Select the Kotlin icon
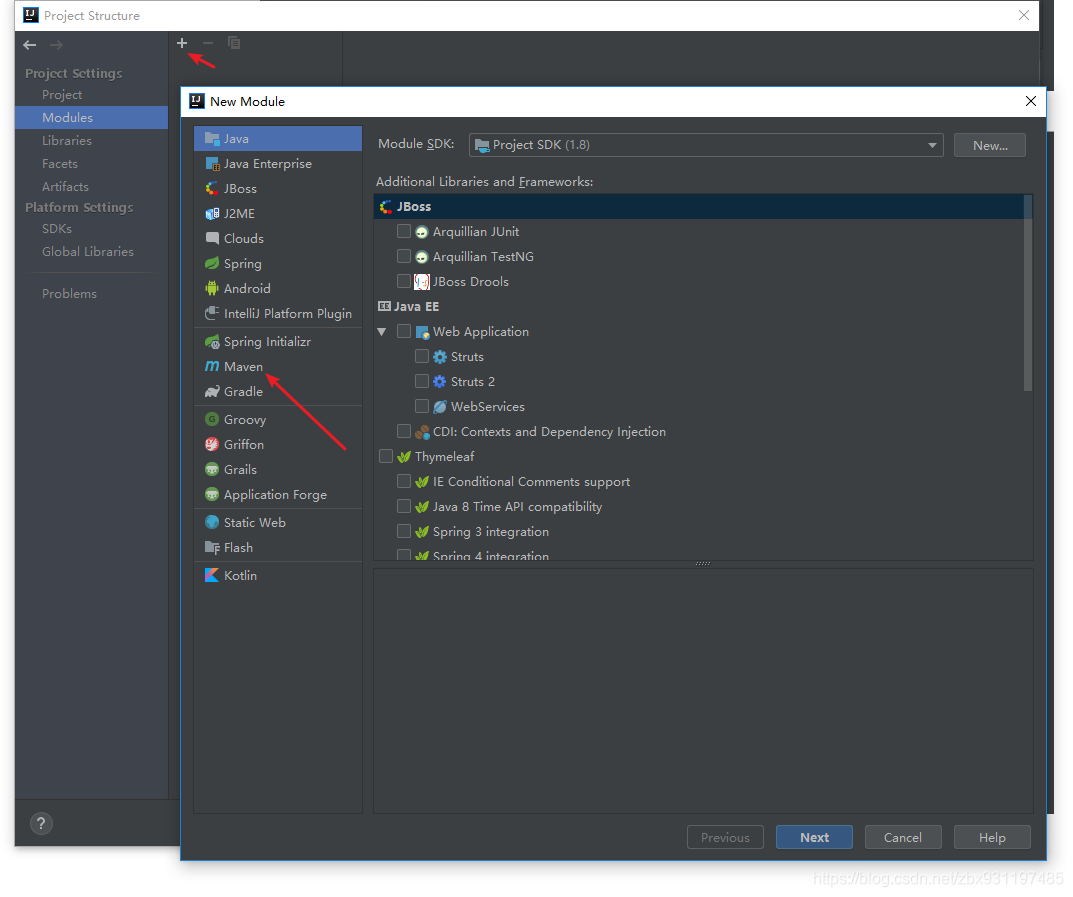 (x=212, y=575)
